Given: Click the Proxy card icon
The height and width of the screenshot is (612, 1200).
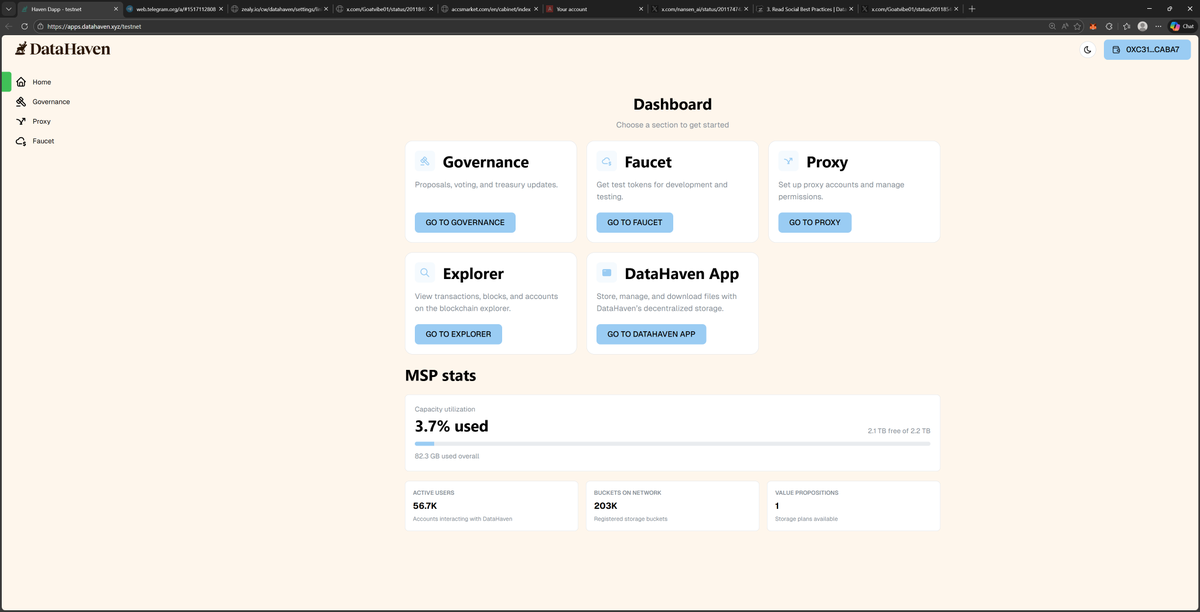Looking at the screenshot, I should (x=789, y=161).
